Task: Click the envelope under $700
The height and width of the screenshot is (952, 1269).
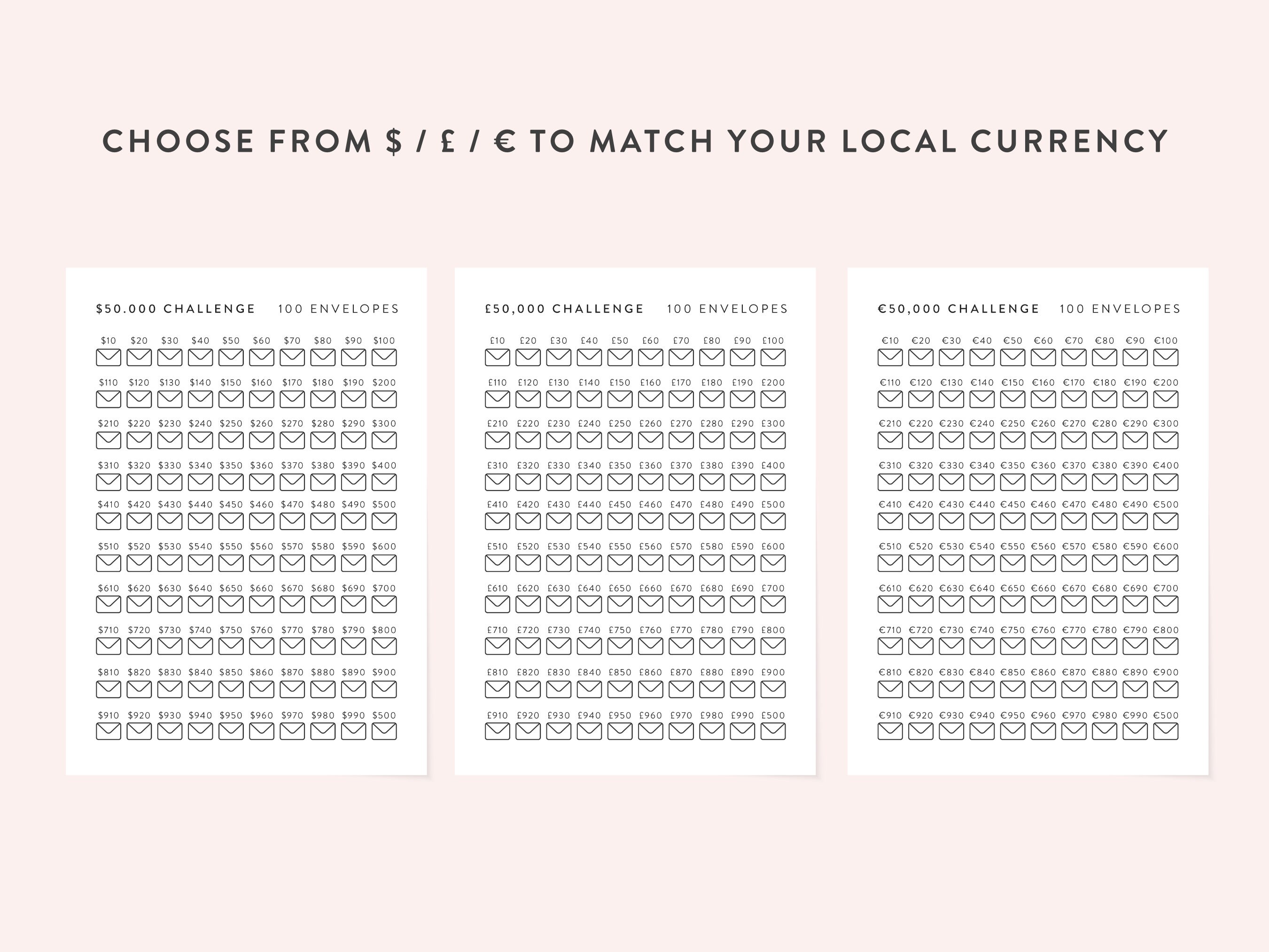Action: [x=384, y=604]
